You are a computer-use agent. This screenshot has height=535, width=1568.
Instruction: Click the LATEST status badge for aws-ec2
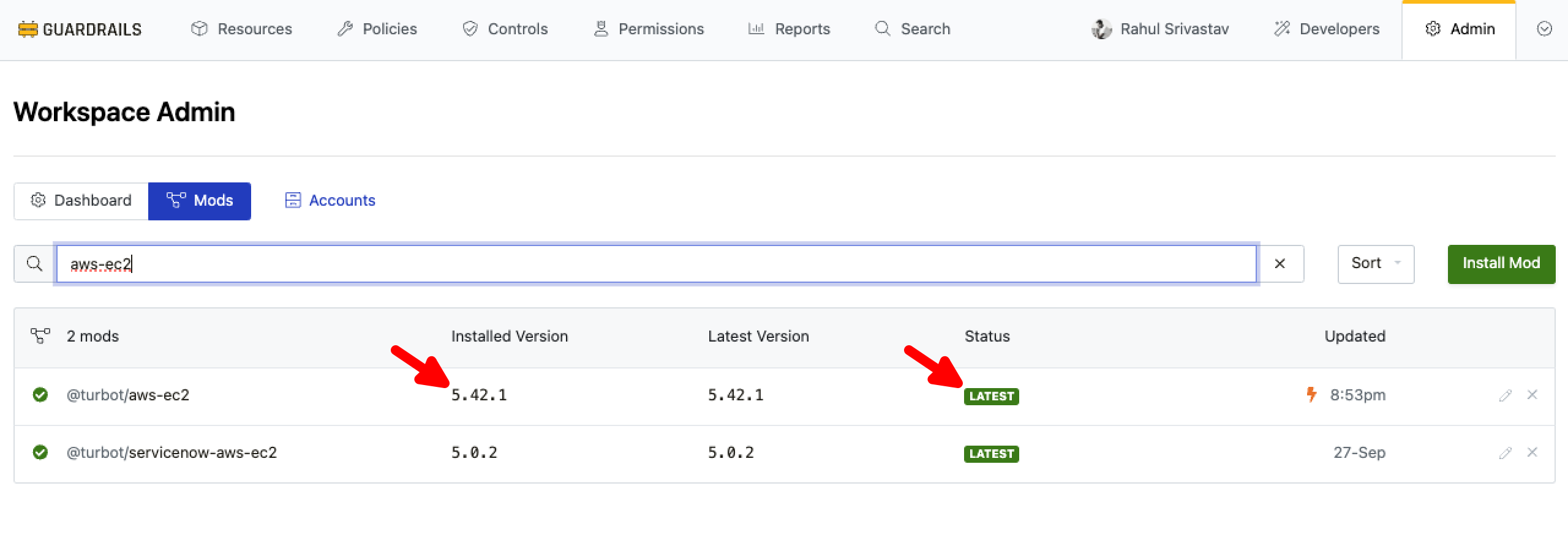pos(991,396)
